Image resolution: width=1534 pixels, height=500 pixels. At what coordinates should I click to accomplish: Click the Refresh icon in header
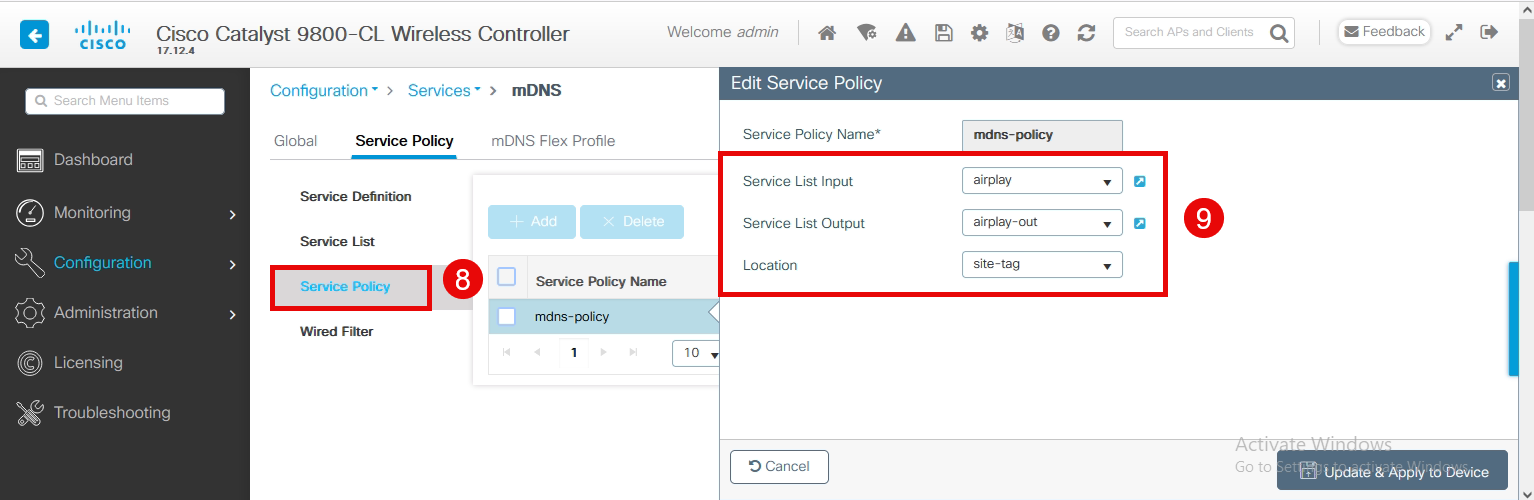point(1086,33)
